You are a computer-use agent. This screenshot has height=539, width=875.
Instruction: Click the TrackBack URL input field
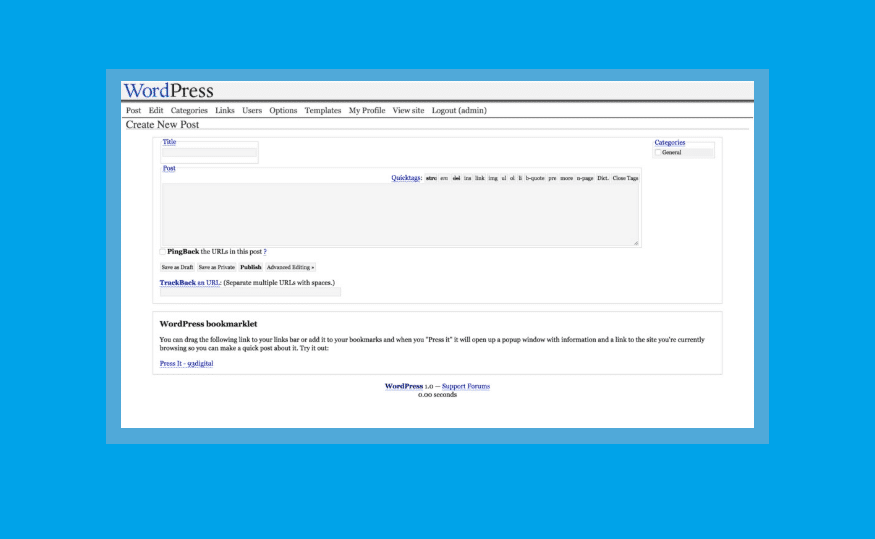[250, 292]
